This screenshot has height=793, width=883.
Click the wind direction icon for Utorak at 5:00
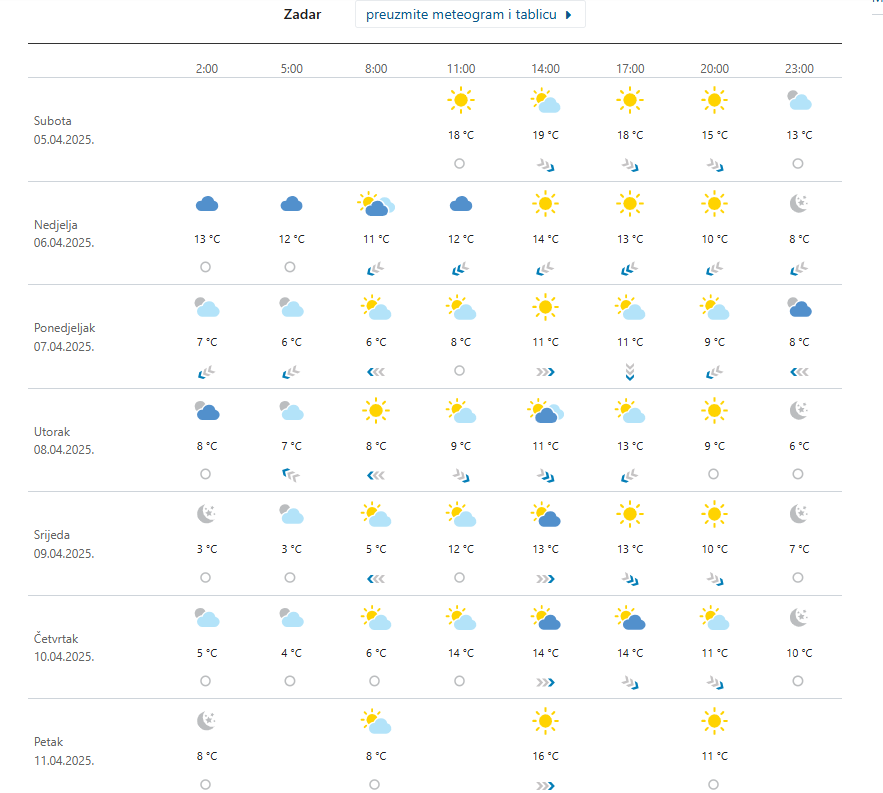coord(290,474)
